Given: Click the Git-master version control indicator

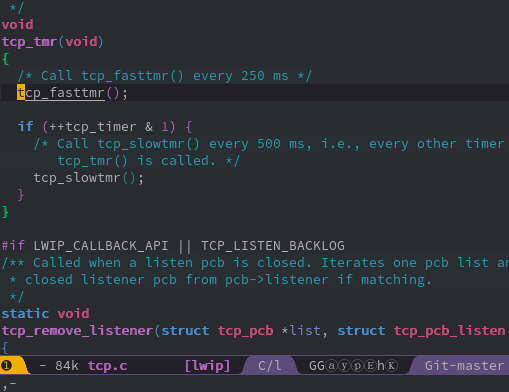Looking at the screenshot, I should [x=464, y=366].
